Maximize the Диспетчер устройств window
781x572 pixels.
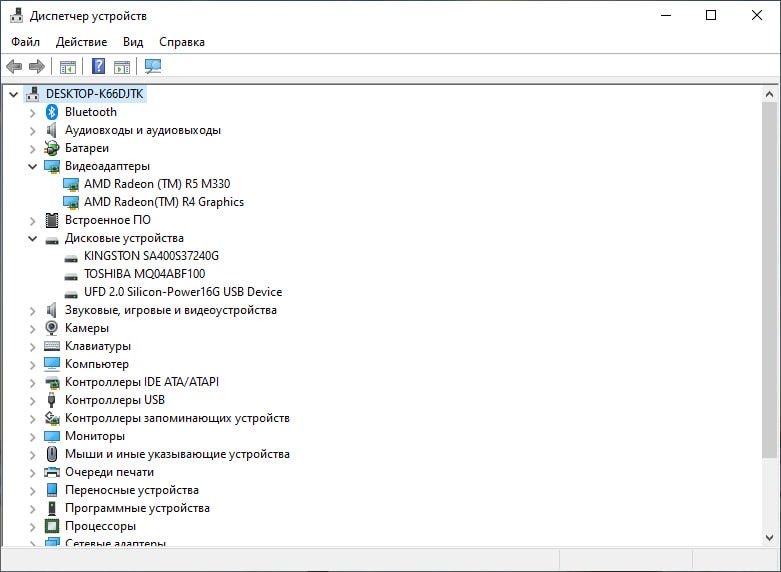[711, 15]
